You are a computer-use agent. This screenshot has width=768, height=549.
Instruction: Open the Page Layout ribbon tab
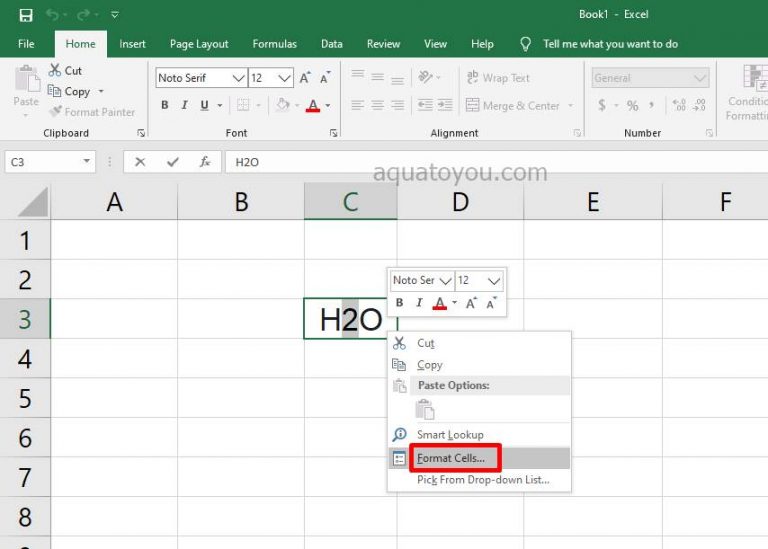click(199, 44)
